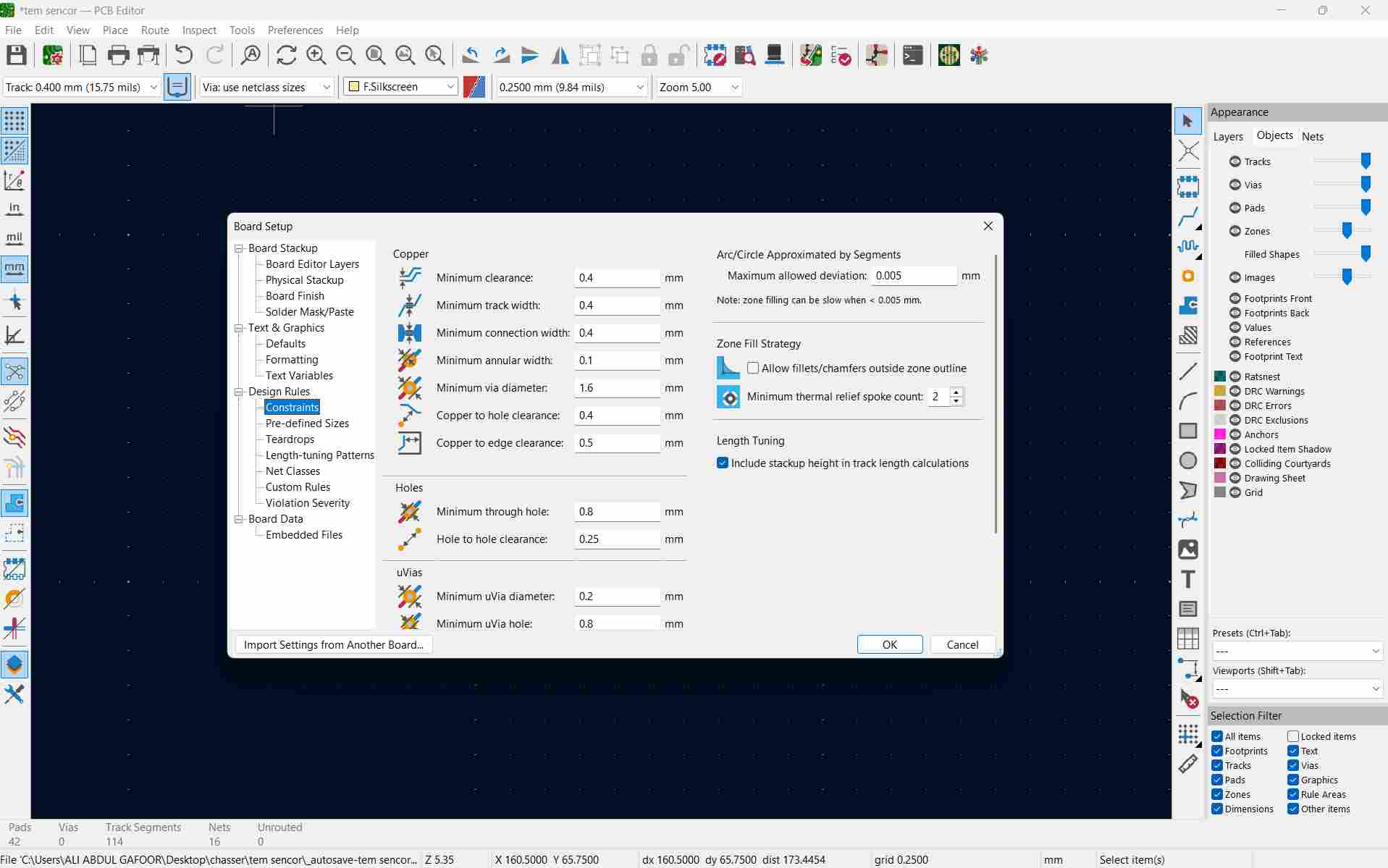This screenshot has height=868, width=1388.
Task: Open the Print icon in the toolbar
Action: click(118, 55)
